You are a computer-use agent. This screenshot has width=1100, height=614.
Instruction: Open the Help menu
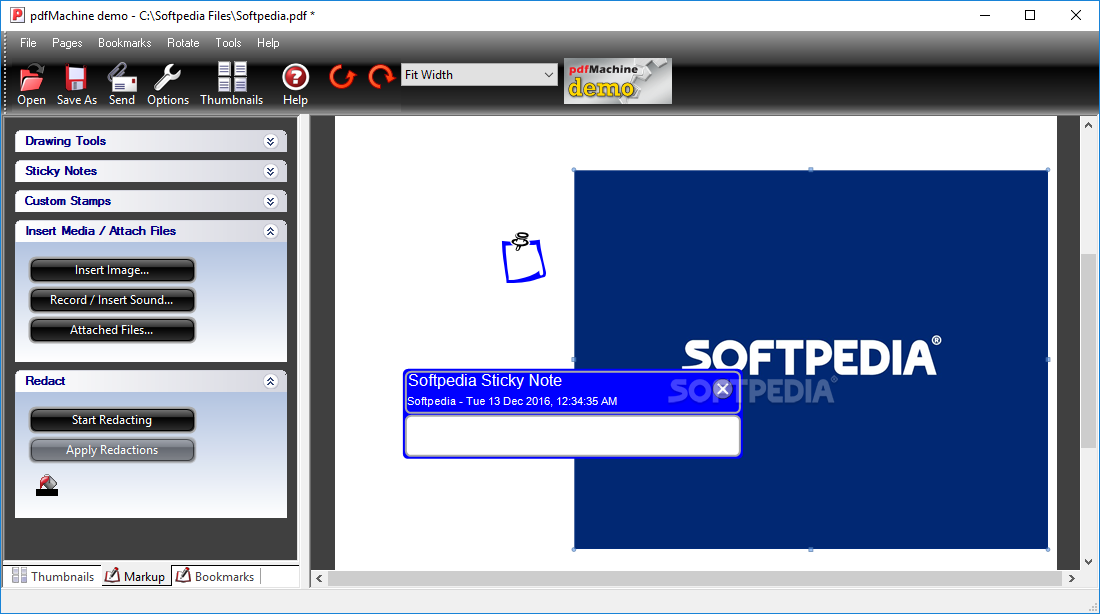268,43
